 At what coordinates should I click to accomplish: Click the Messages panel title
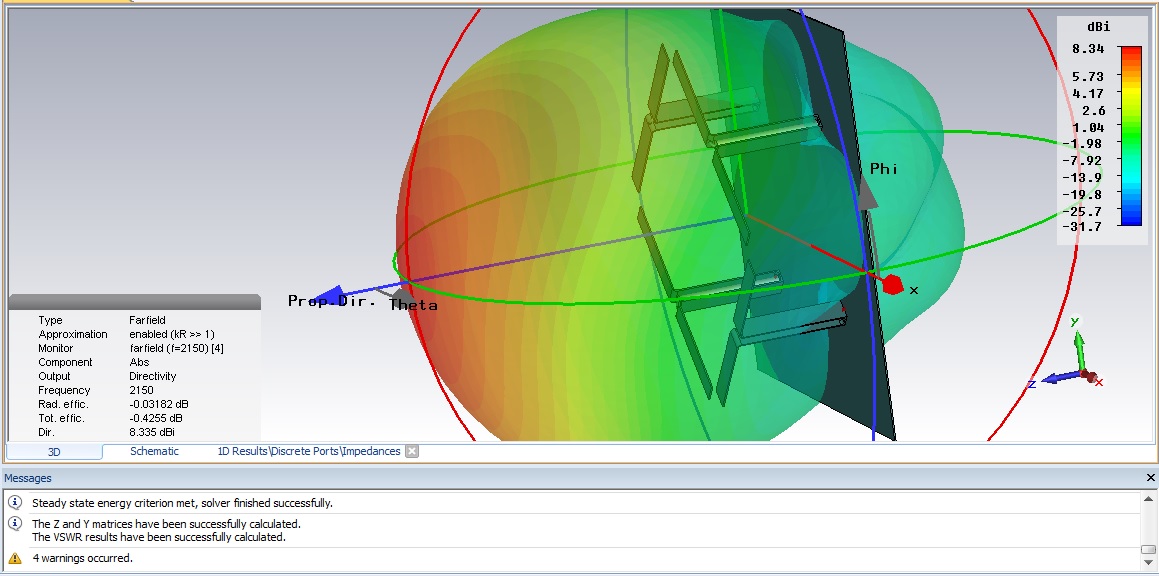pyautogui.click(x=28, y=478)
